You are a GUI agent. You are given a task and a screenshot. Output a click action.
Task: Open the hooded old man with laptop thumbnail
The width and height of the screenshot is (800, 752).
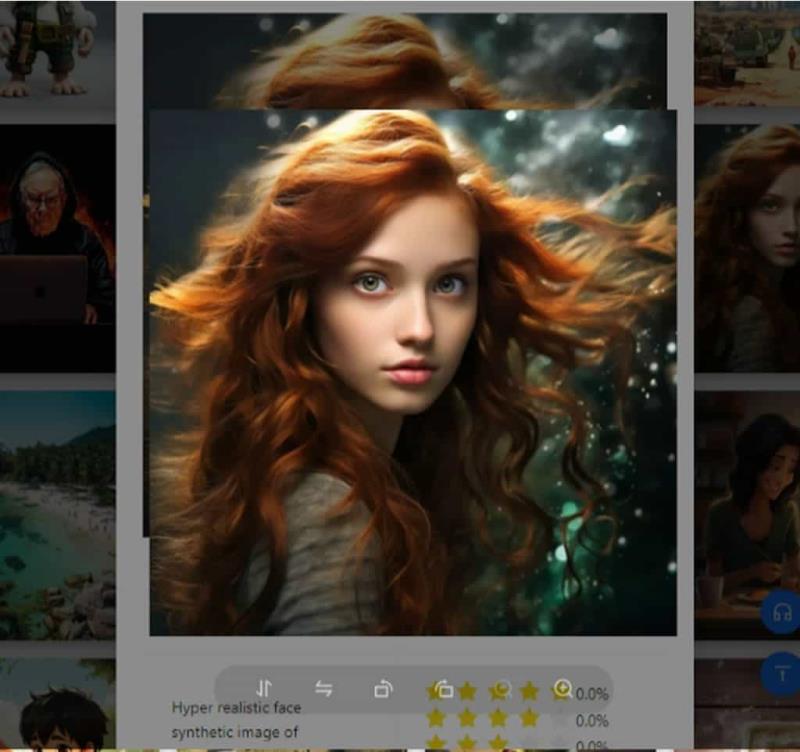pyautogui.click(x=58, y=248)
